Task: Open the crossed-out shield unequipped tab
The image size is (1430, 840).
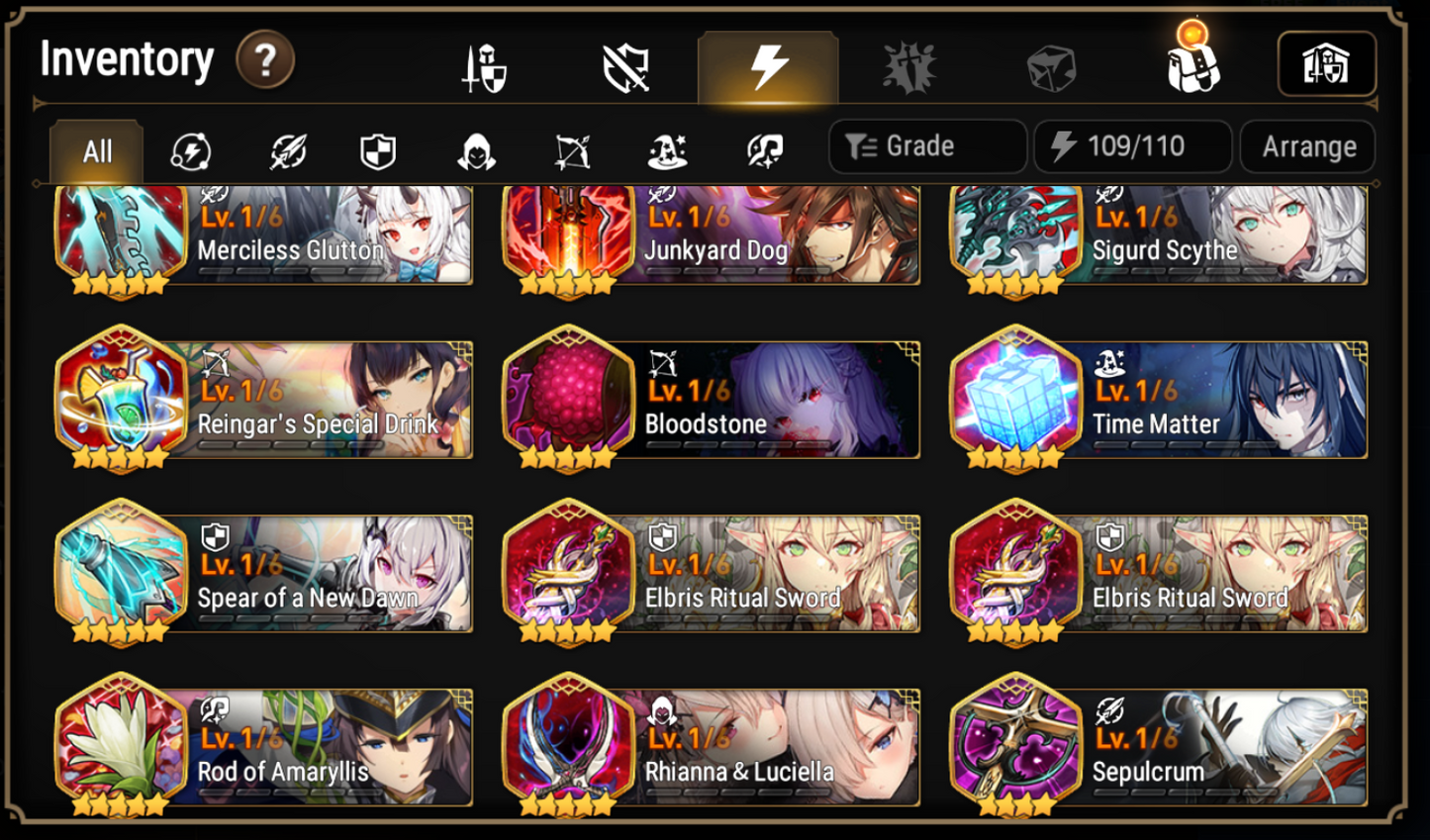Action: [626, 68]
